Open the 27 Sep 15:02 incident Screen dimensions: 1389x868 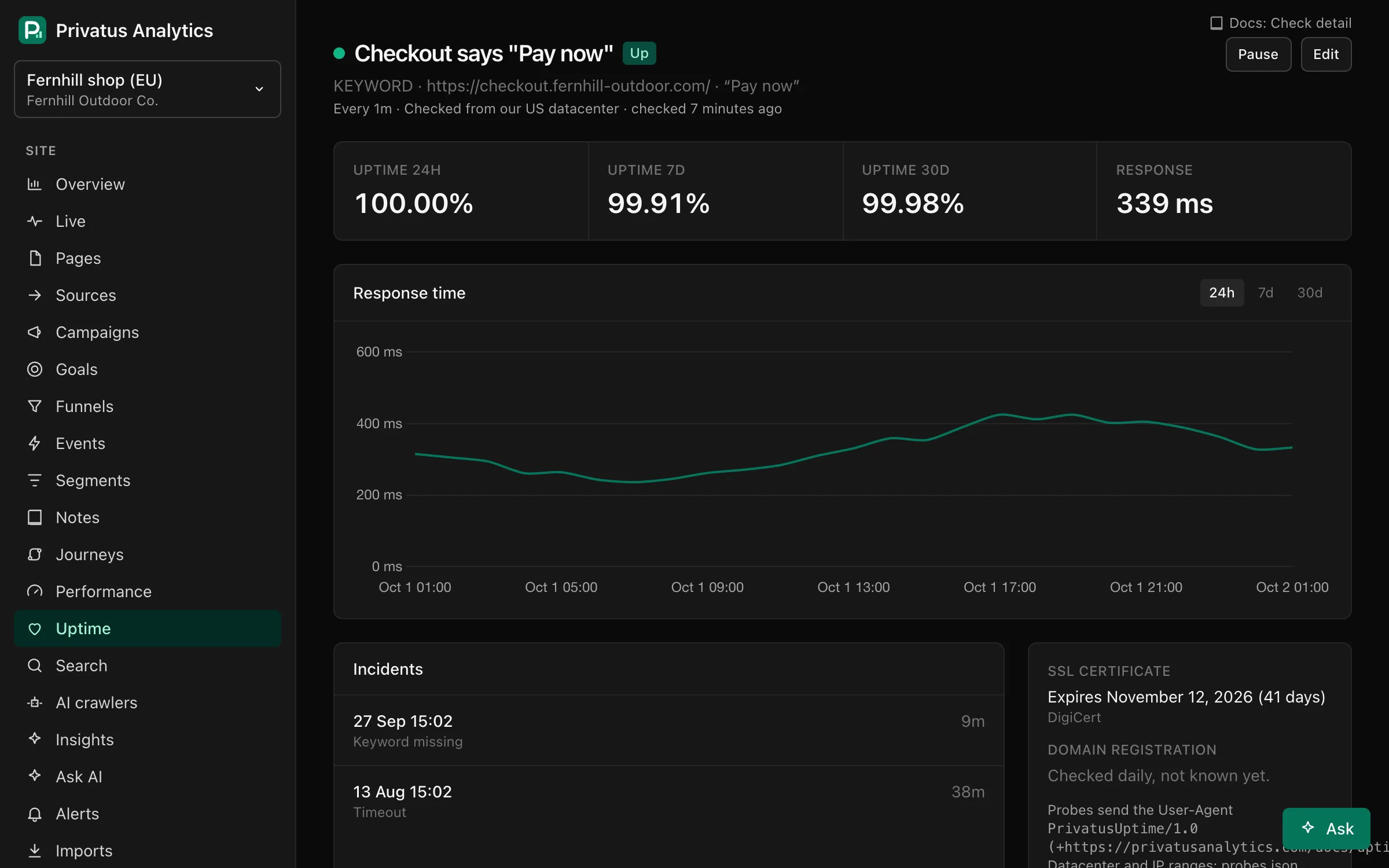pyautogui.click(x=668, y=730)
